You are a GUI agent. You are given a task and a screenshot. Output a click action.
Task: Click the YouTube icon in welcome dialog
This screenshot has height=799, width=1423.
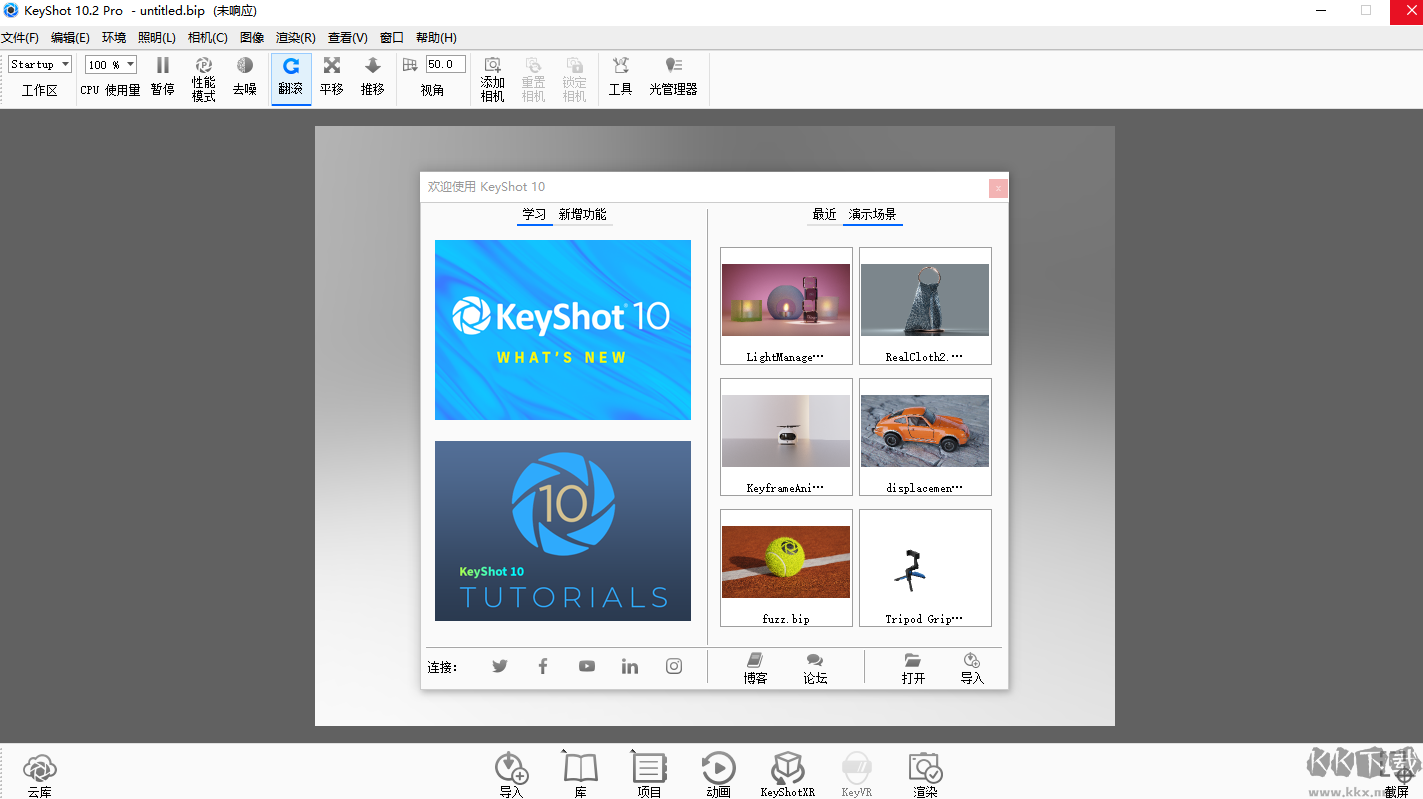pos(587,666)
